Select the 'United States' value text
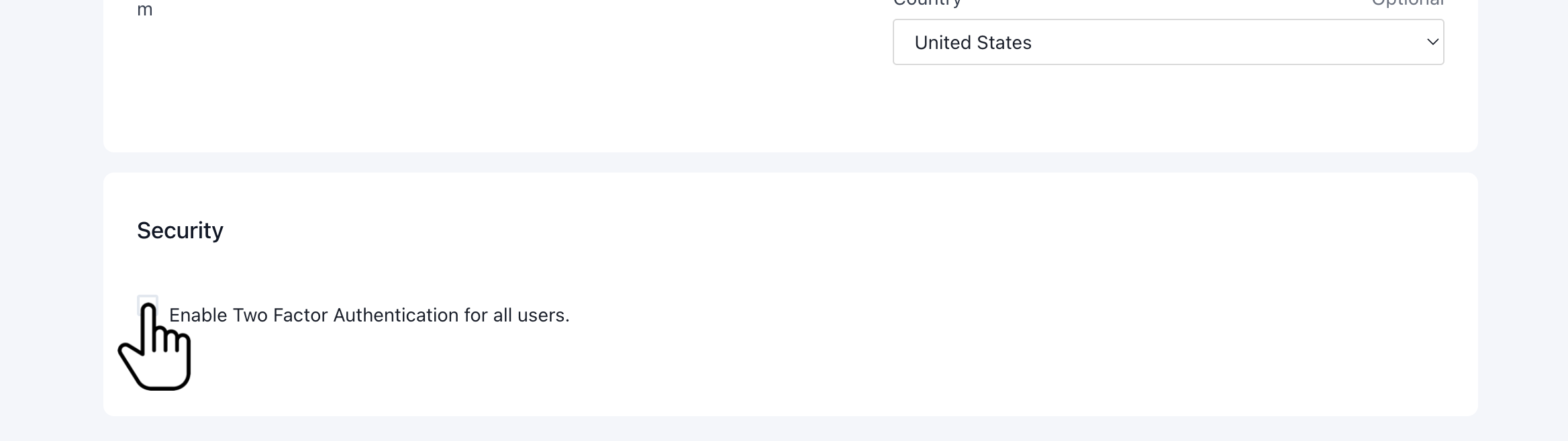The height and width of the screenshot is (441, 1568). (x=972, y=43)
